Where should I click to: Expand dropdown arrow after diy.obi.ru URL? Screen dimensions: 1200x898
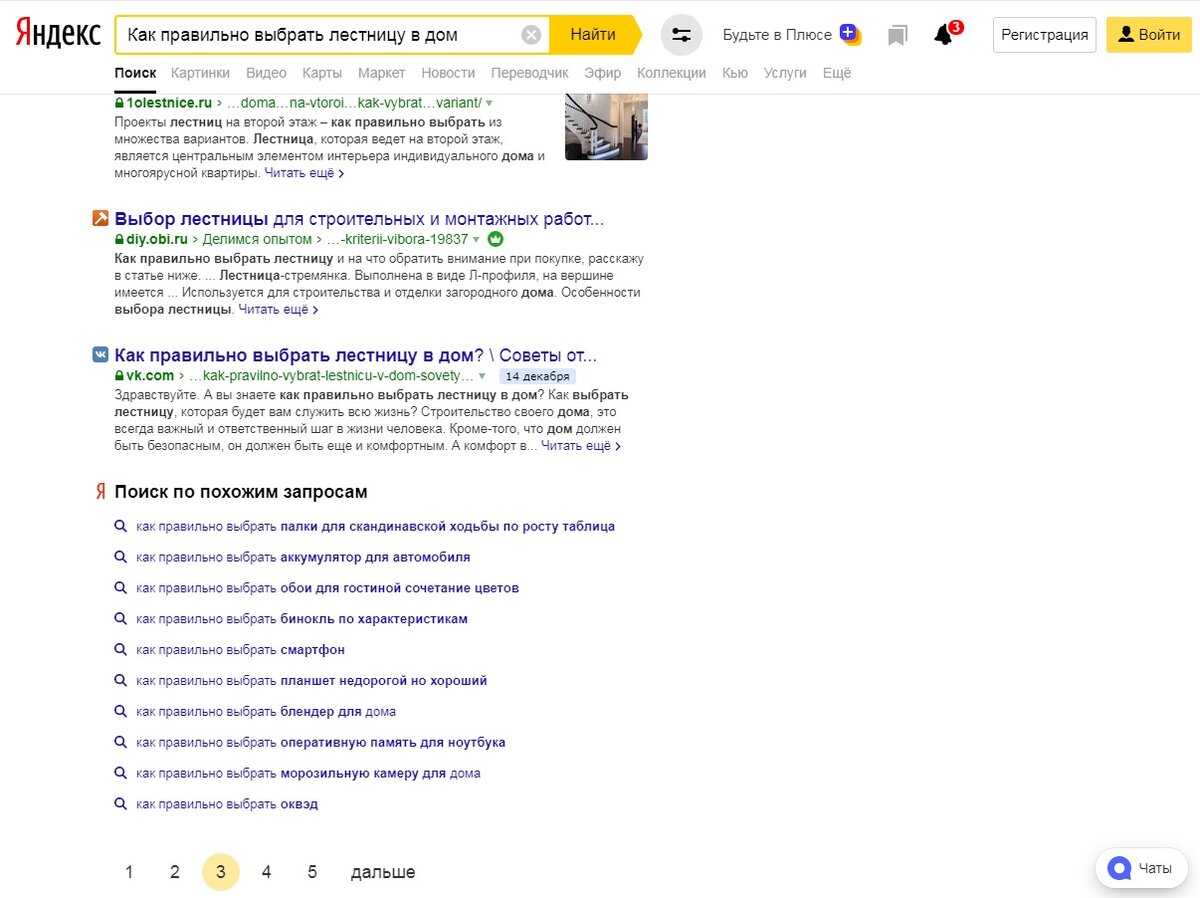(476, 240)
